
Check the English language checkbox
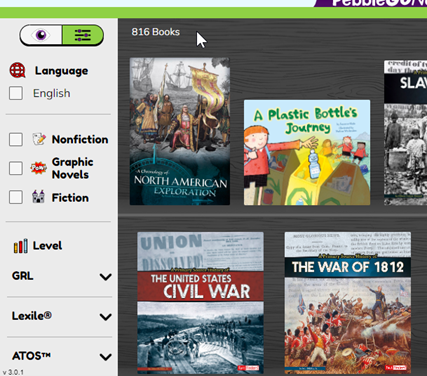[x=16, y=93]
